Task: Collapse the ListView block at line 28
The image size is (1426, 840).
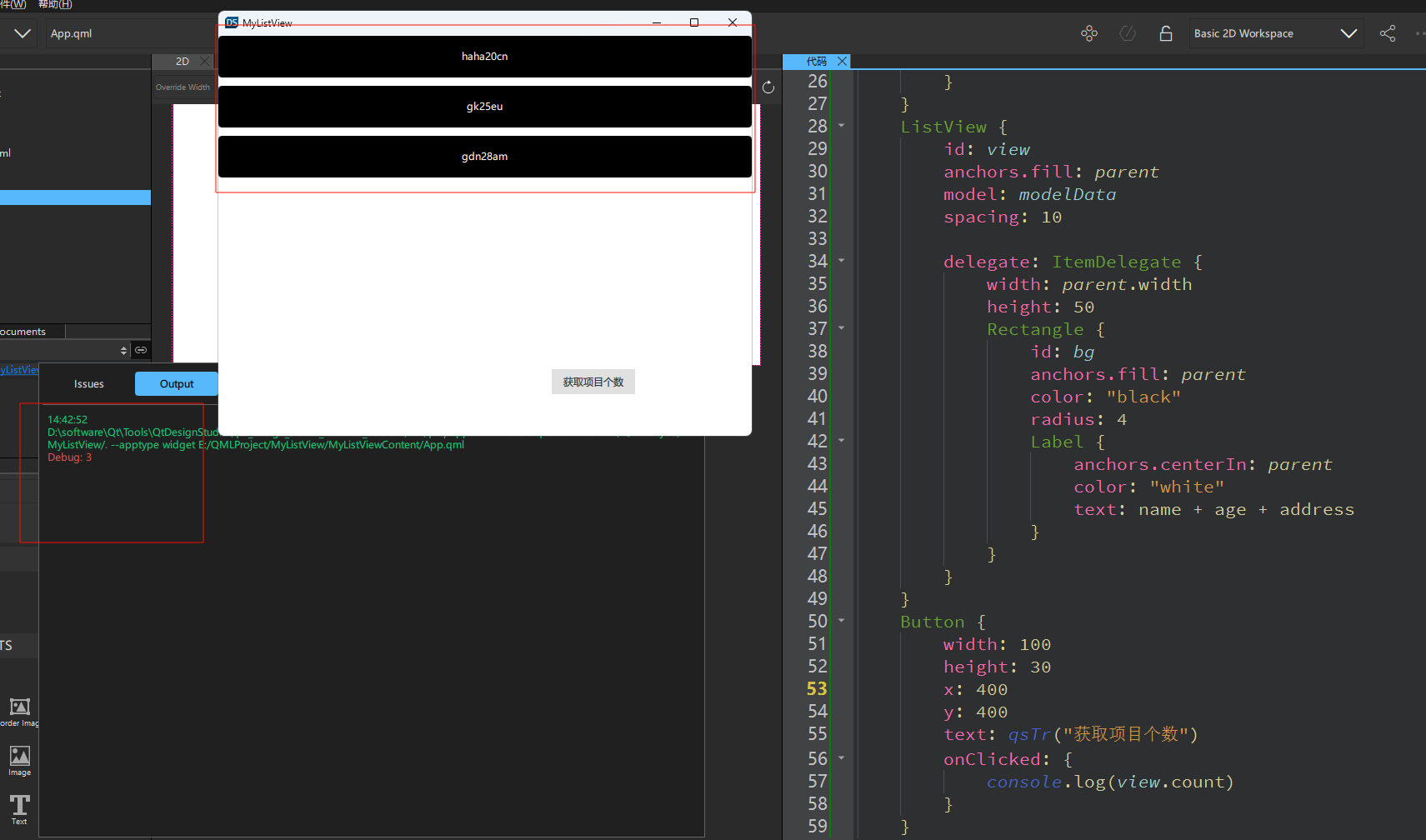Action: (x=841, y=126)
